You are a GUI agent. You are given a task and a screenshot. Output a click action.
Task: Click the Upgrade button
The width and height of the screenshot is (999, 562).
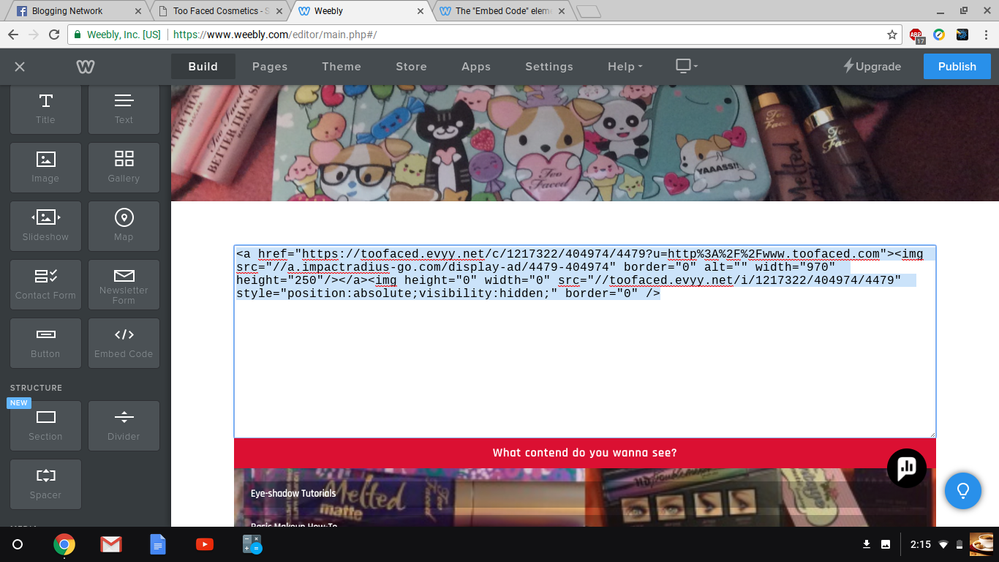872,66
